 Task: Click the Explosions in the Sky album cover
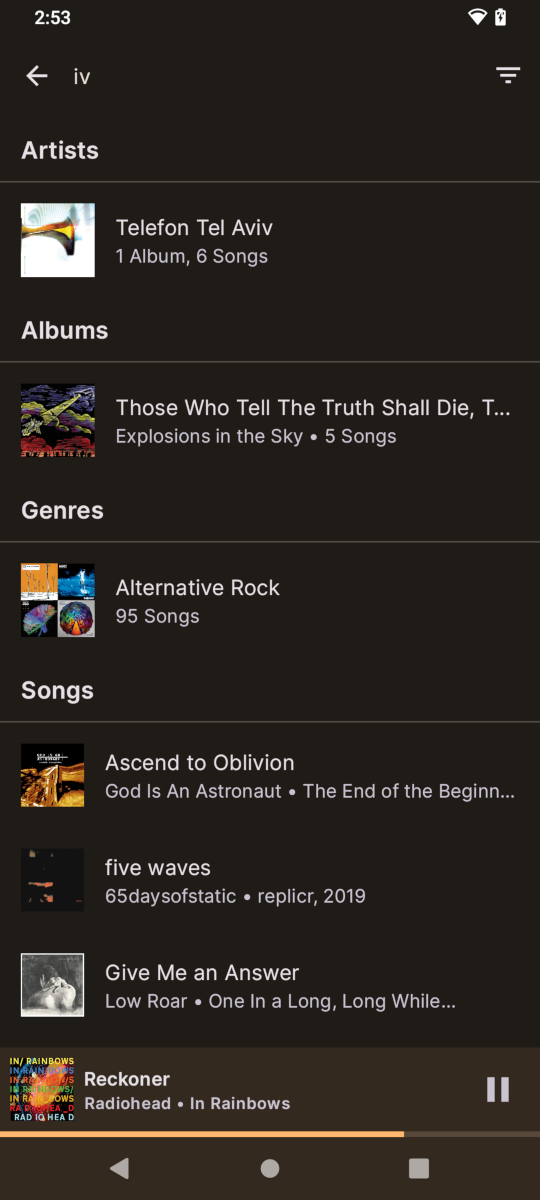[58, 420]
